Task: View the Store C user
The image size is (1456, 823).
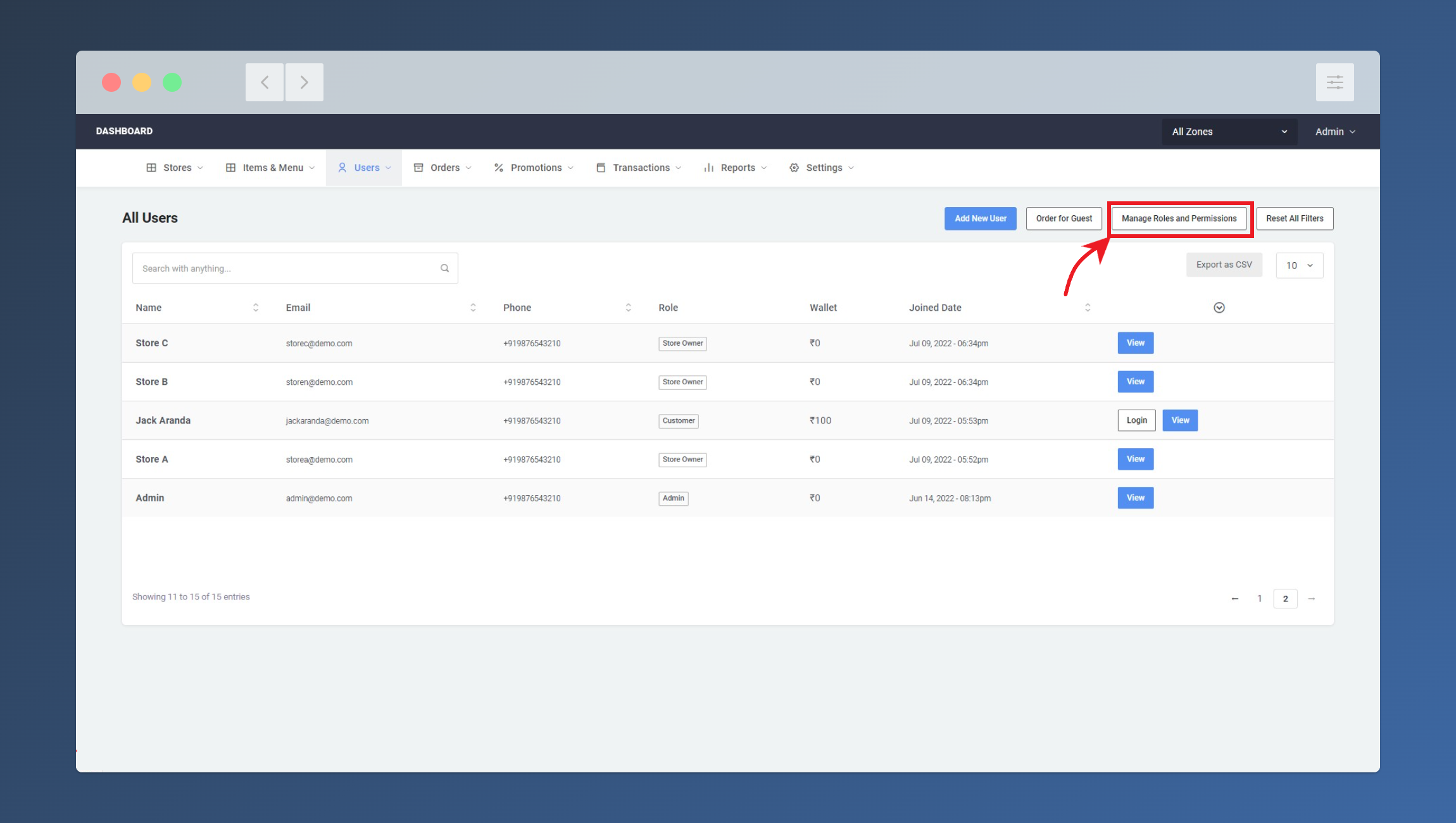Action: tap(1136, 343)
